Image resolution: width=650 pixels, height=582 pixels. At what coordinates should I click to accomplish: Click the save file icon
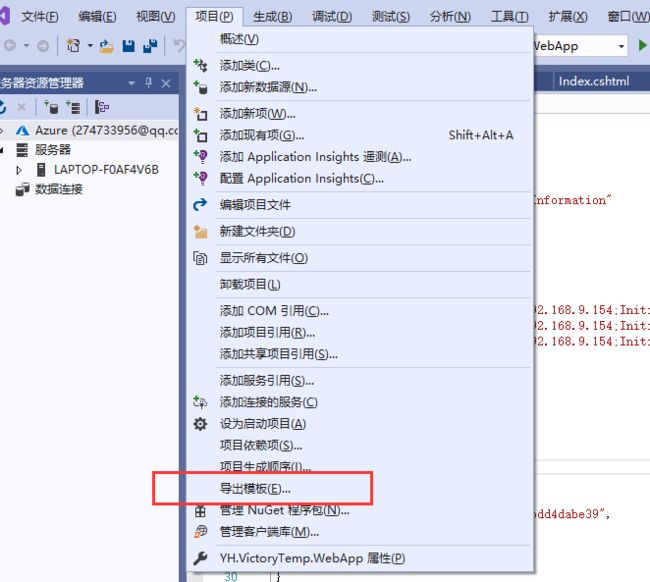point(129,46)
